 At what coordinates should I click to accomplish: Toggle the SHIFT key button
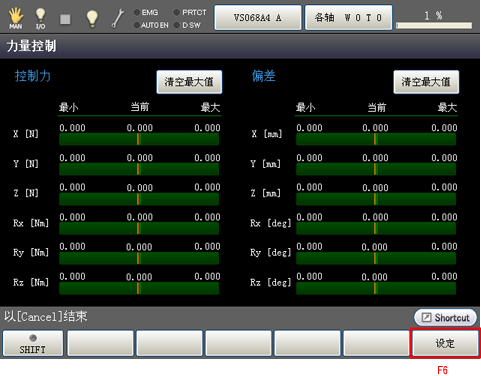coord(33,343)
